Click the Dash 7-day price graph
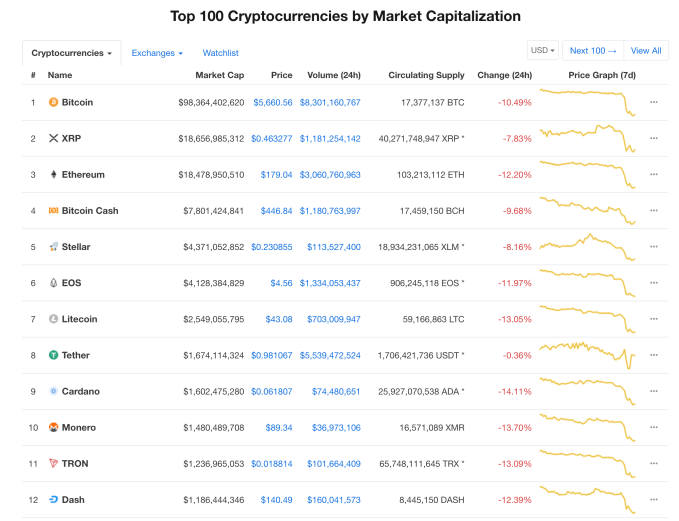 (588, 499)
